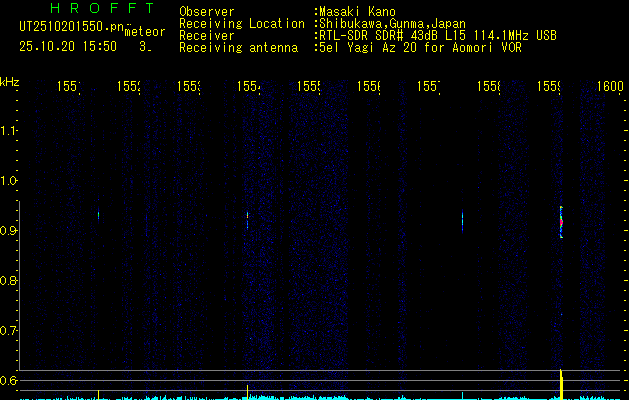Click the Observer field label

(207, 12)
